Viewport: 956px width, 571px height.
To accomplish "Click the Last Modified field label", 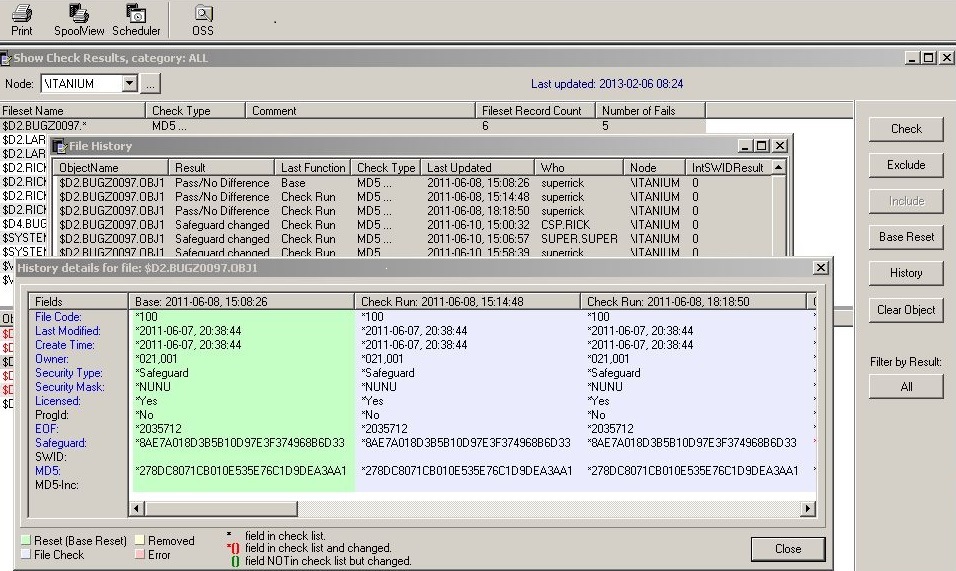I will (68, 331).
